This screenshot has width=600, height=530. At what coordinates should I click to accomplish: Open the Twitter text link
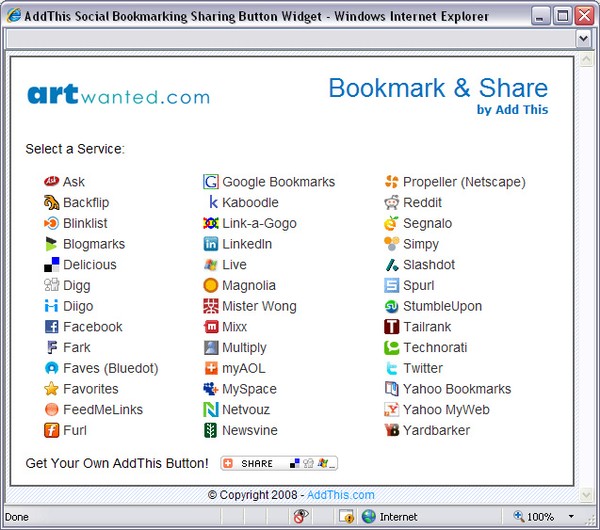click(x=423, y=368)
